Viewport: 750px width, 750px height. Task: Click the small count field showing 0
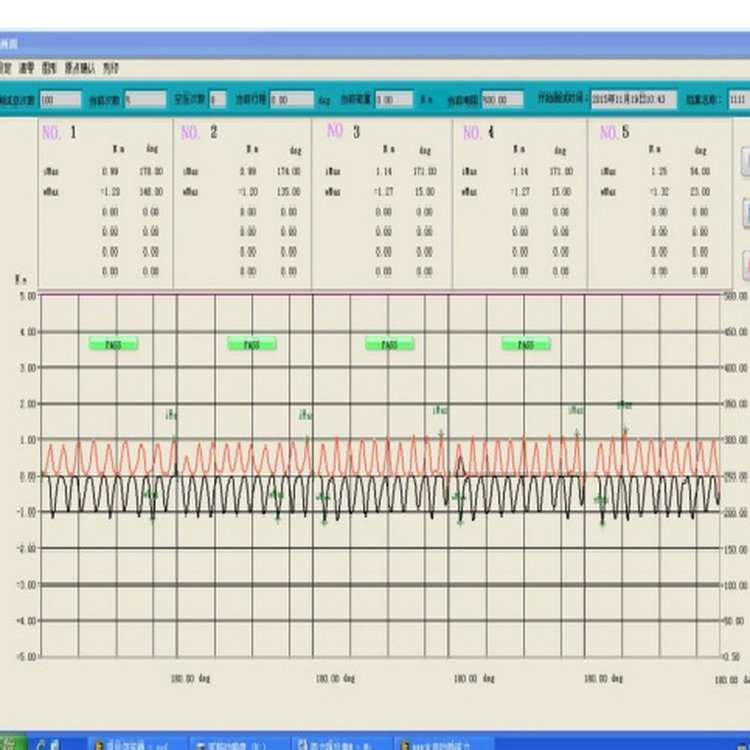pyautogui.click(x=218, y=99)
